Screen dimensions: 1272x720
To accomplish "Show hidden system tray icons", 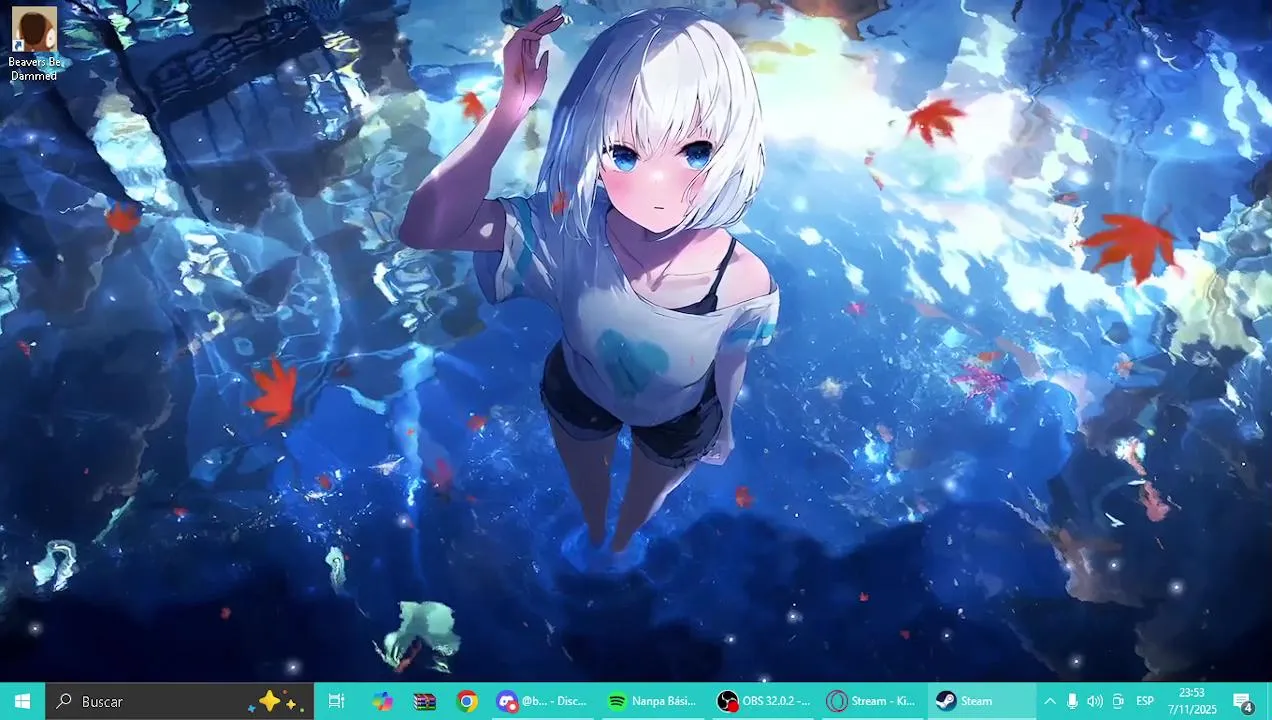I will tap(1050, 701).
